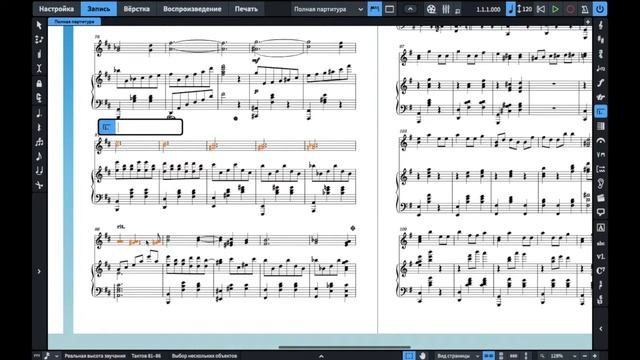
Task: Click the fingering tool in right toolbox
Action: tap(600, 285)
